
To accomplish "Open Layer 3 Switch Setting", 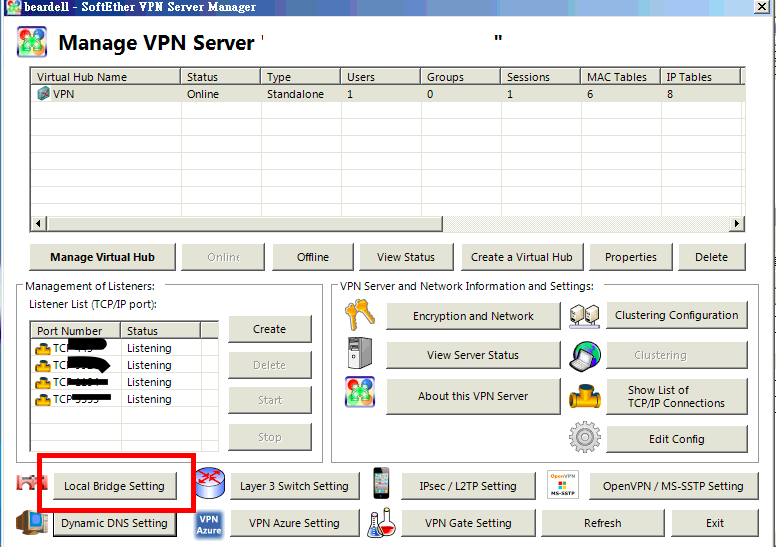I will pyautogui.click(x=294, y=486).
